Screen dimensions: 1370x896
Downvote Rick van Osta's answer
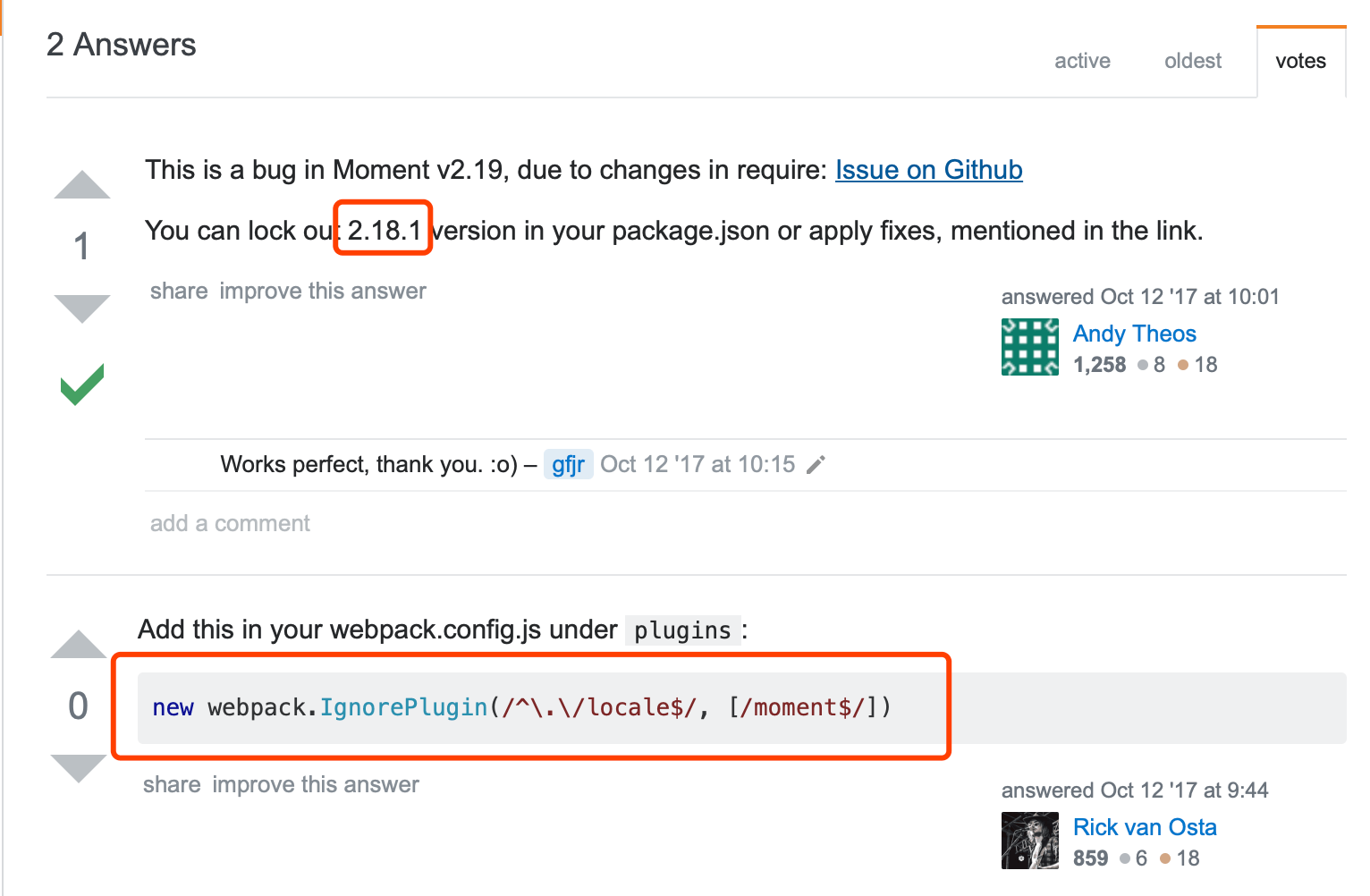pyautogui.click(x=79, y=767)
